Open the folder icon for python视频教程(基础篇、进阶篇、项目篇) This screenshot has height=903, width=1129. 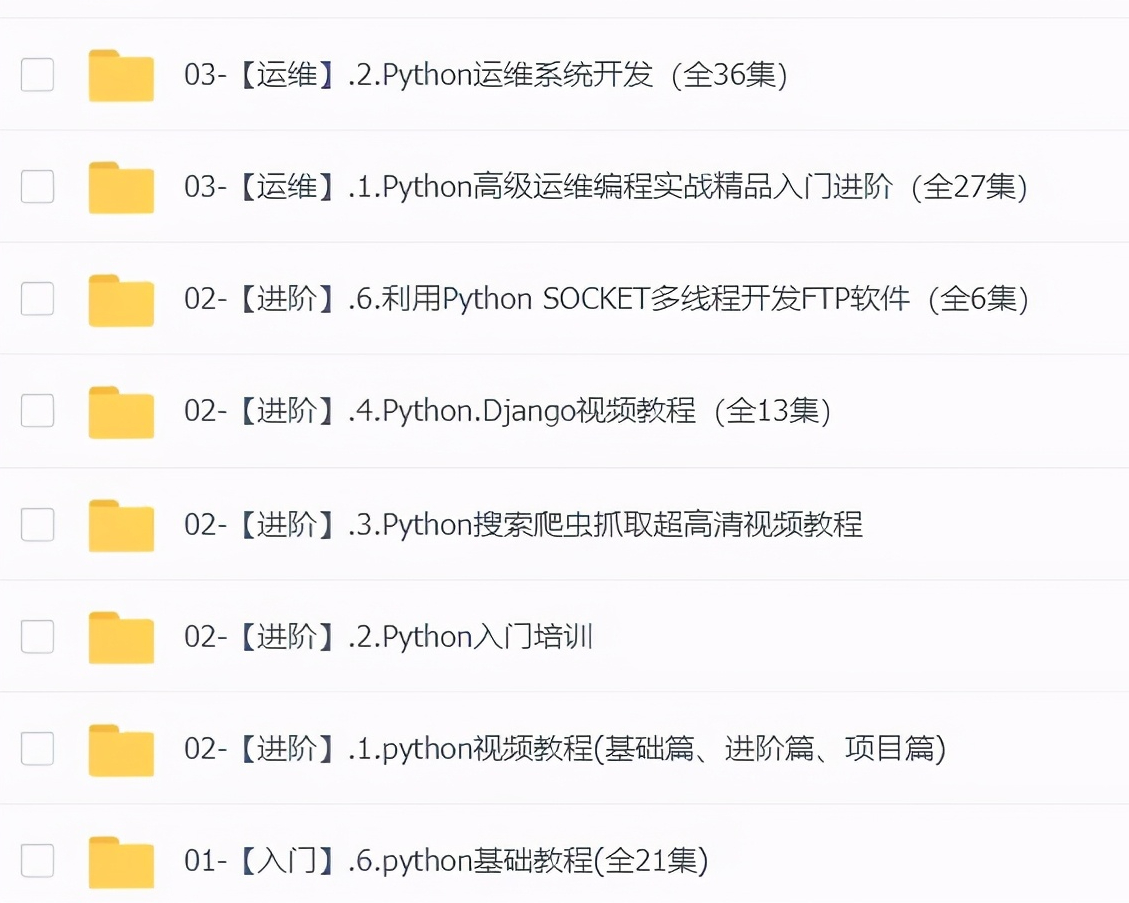(120, 749)
